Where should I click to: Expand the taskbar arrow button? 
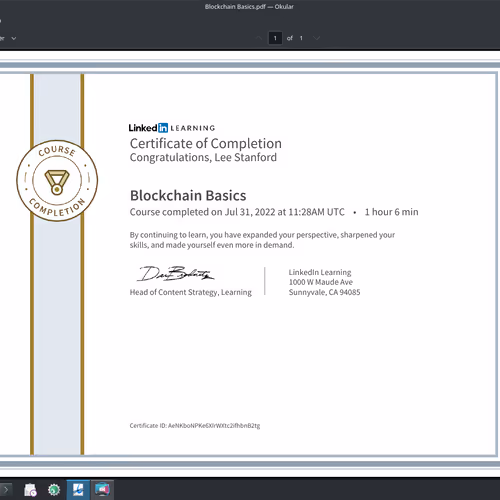point(6,490)
